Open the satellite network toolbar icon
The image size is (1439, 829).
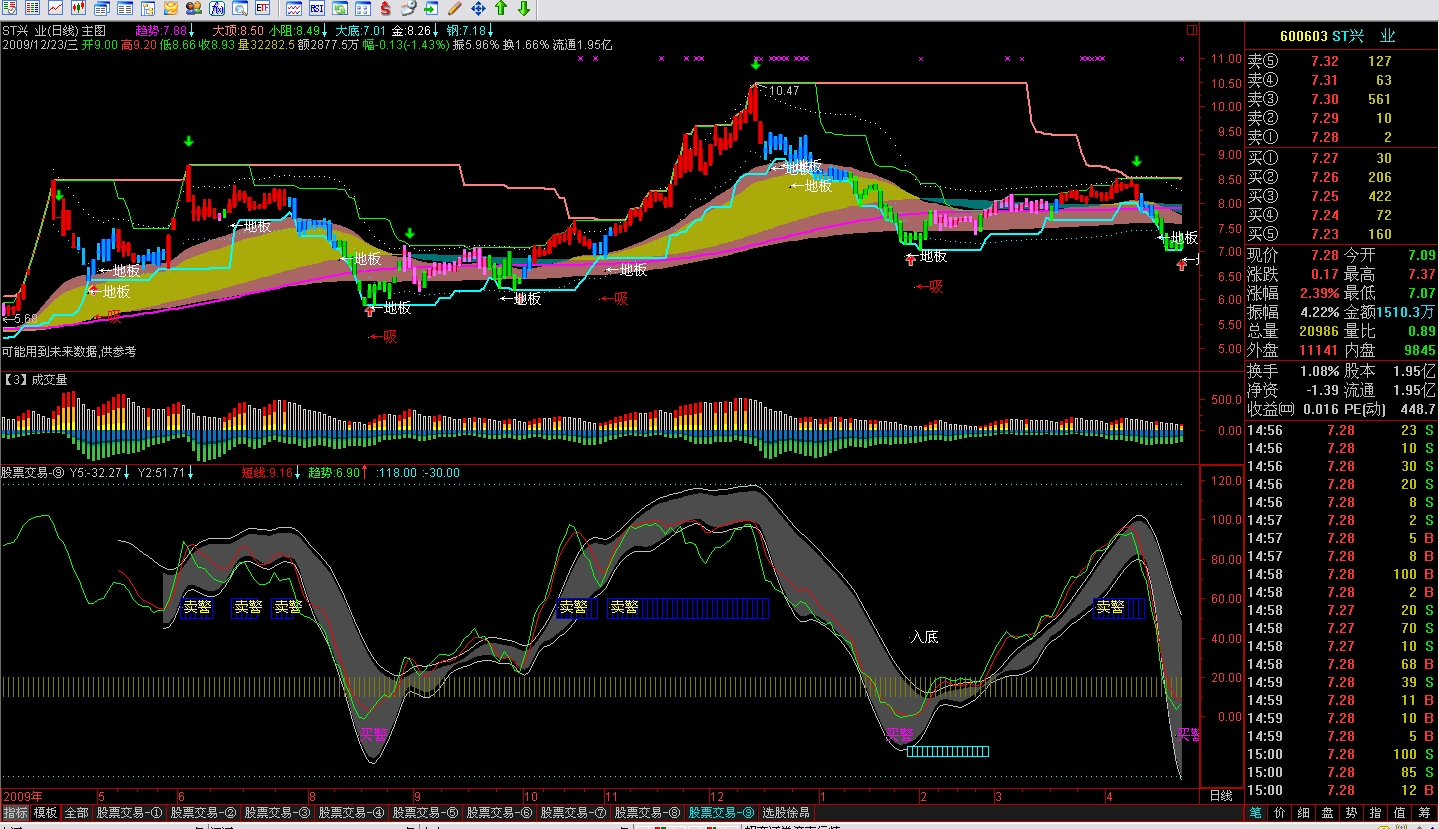coord(408,8)
